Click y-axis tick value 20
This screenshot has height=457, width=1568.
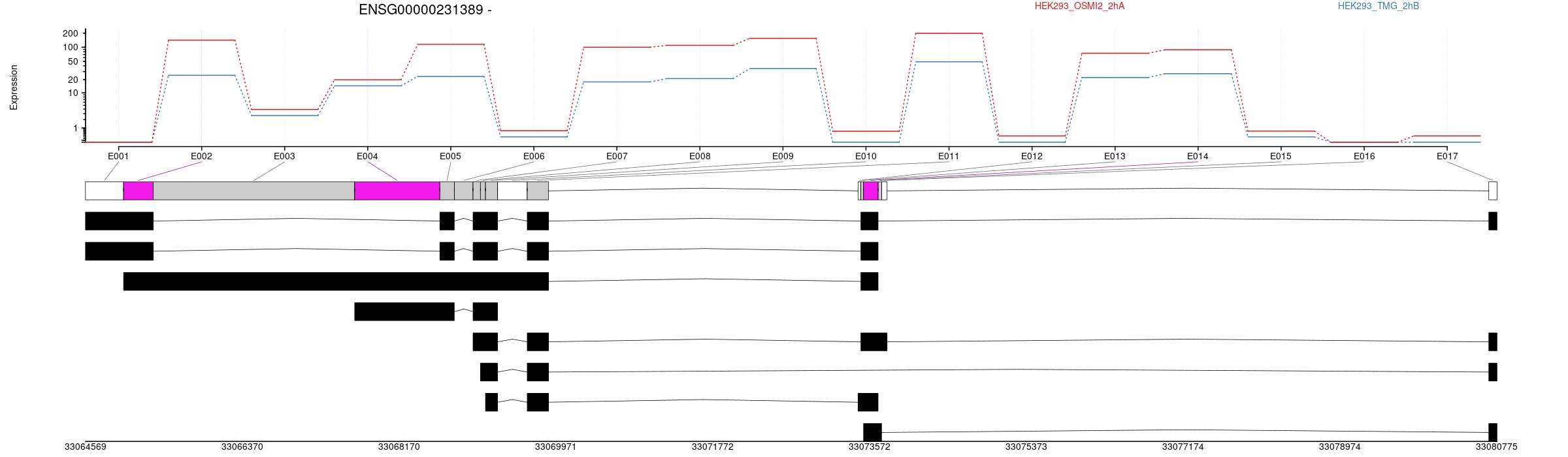coord(73,80)
